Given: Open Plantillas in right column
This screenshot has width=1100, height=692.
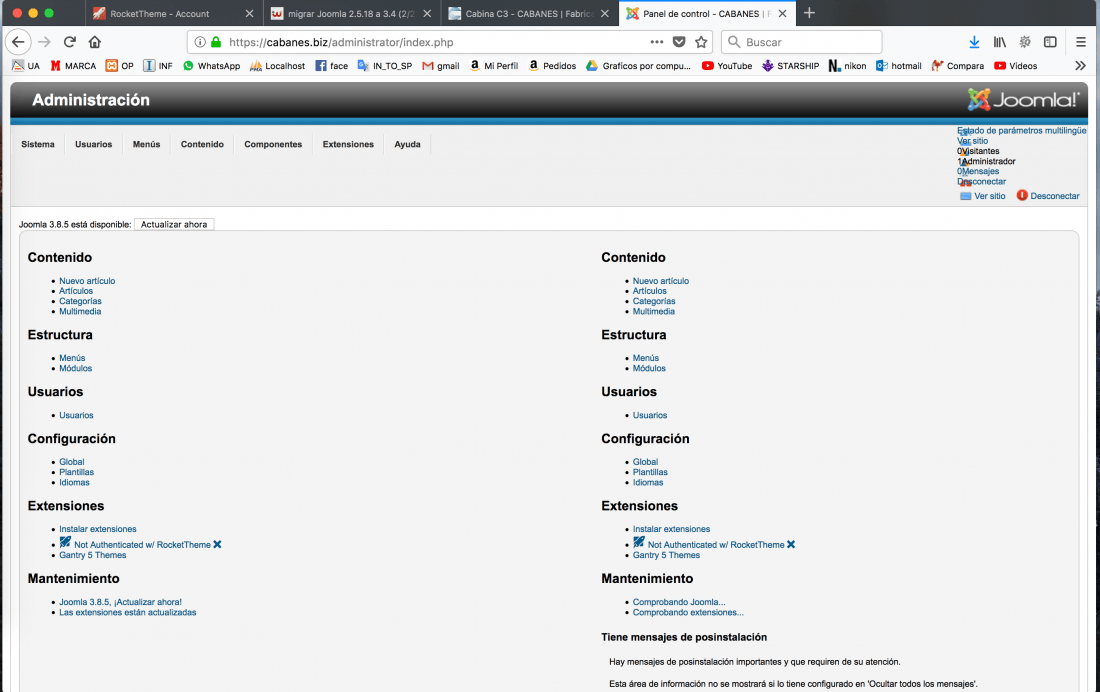Looking at the screenshot, I should (x=650, y=472).
